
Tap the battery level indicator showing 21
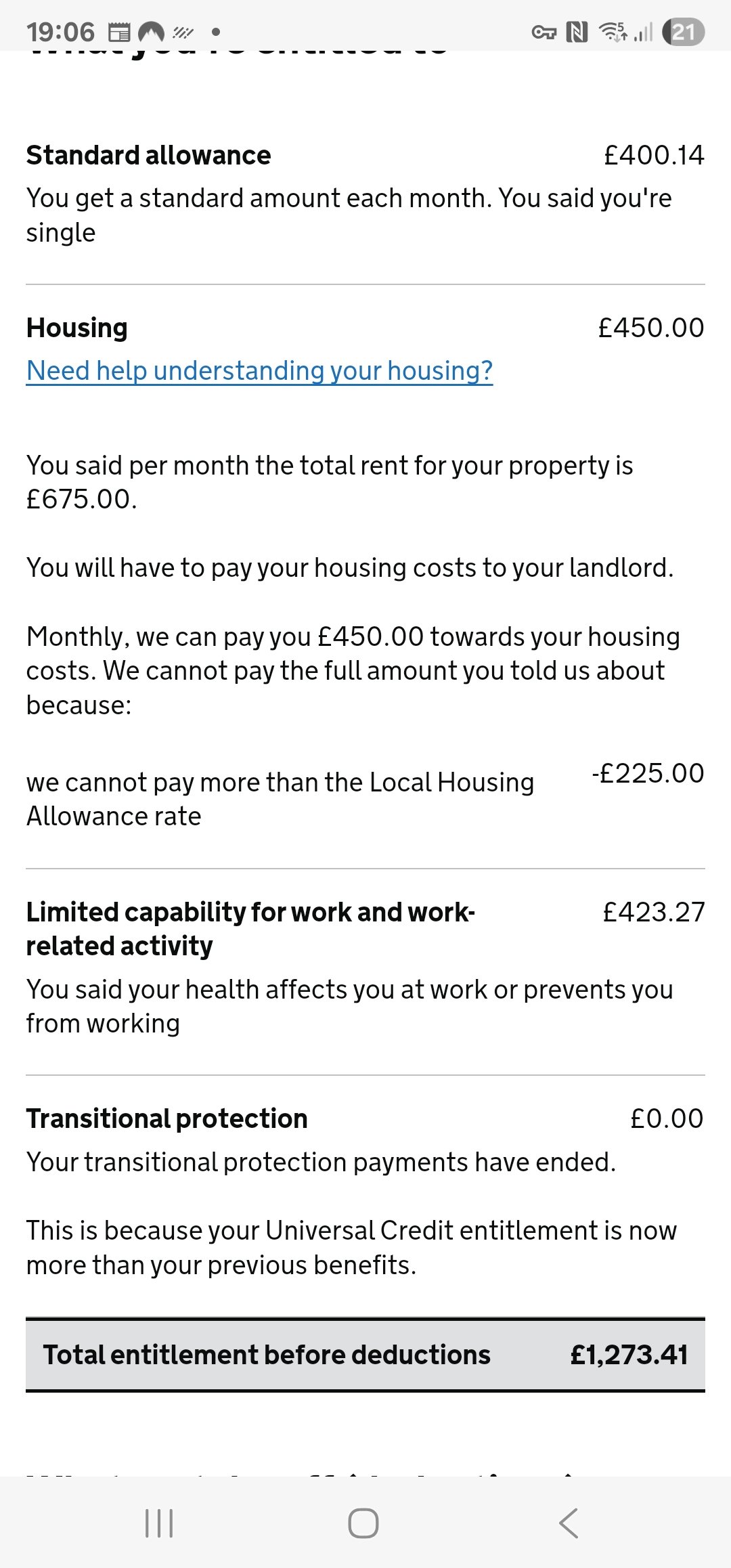click(x=684, y=32)
